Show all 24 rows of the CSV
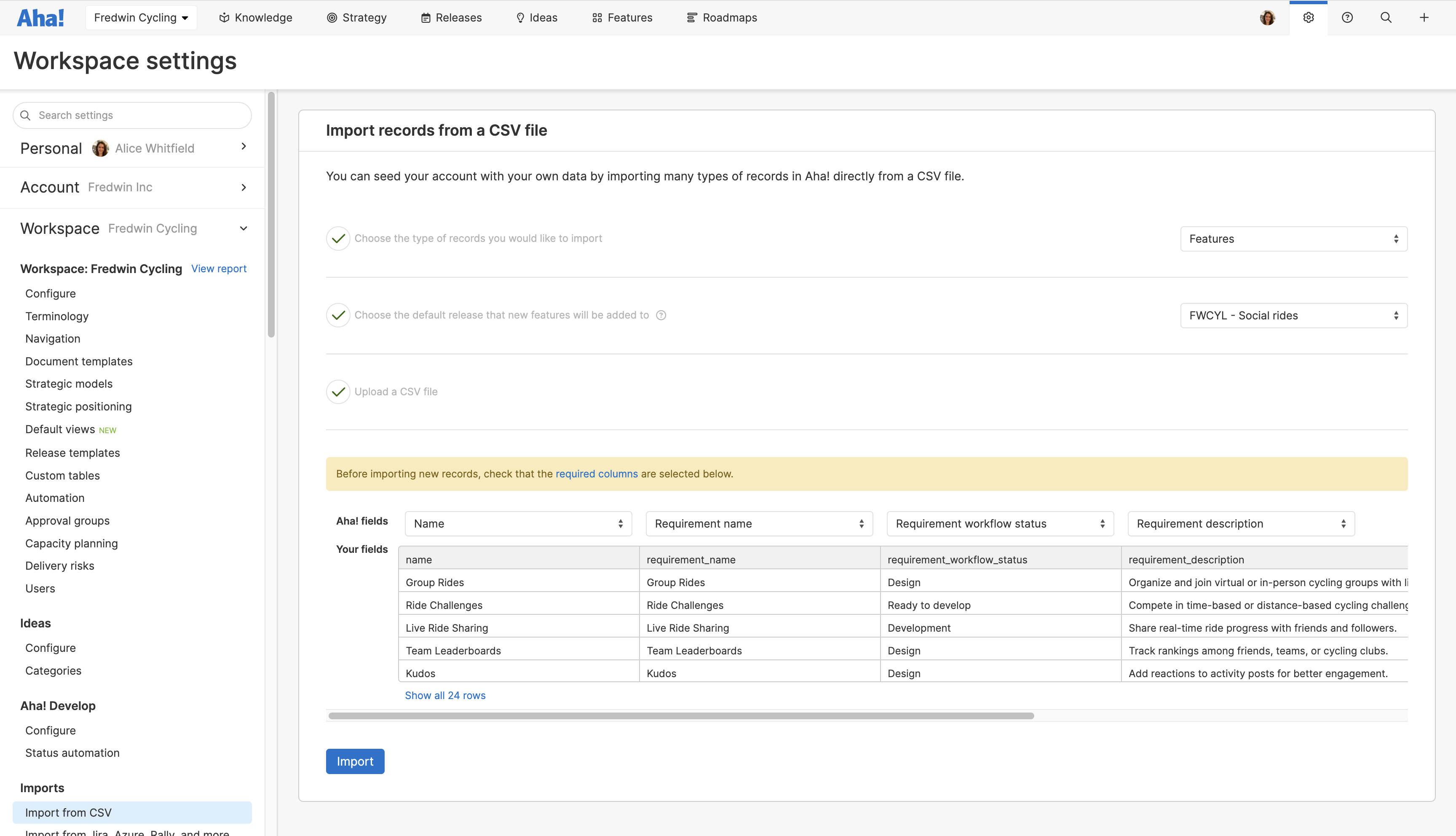 (x=445, y=695)
